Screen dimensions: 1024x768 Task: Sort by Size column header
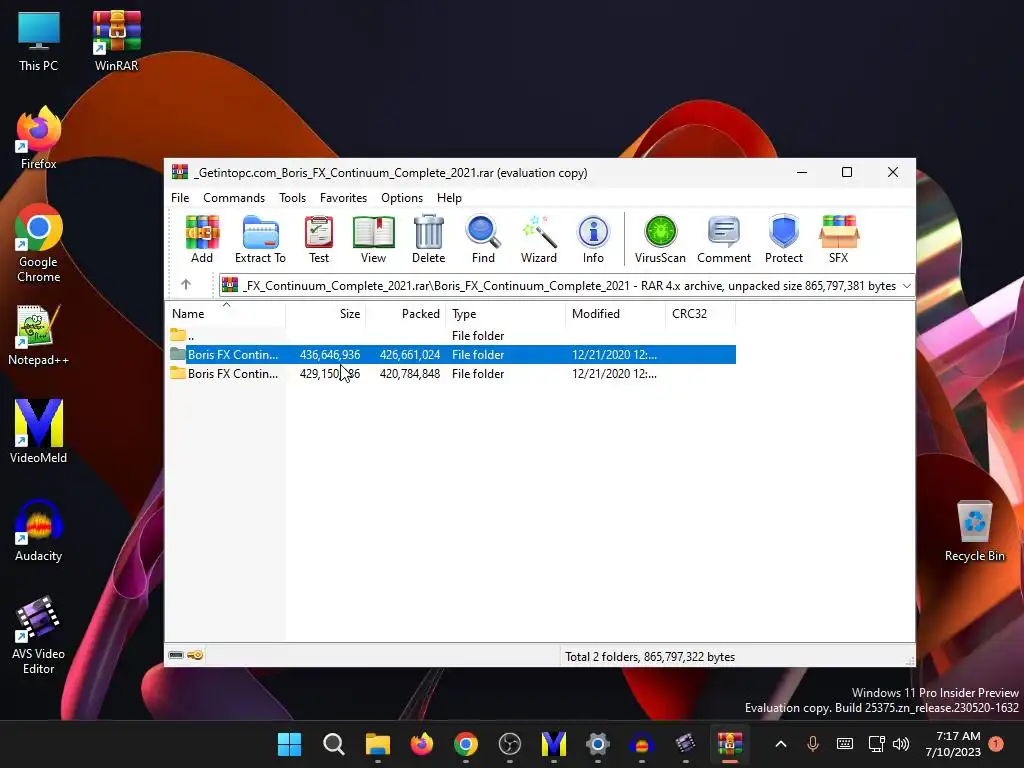point(325,313)
